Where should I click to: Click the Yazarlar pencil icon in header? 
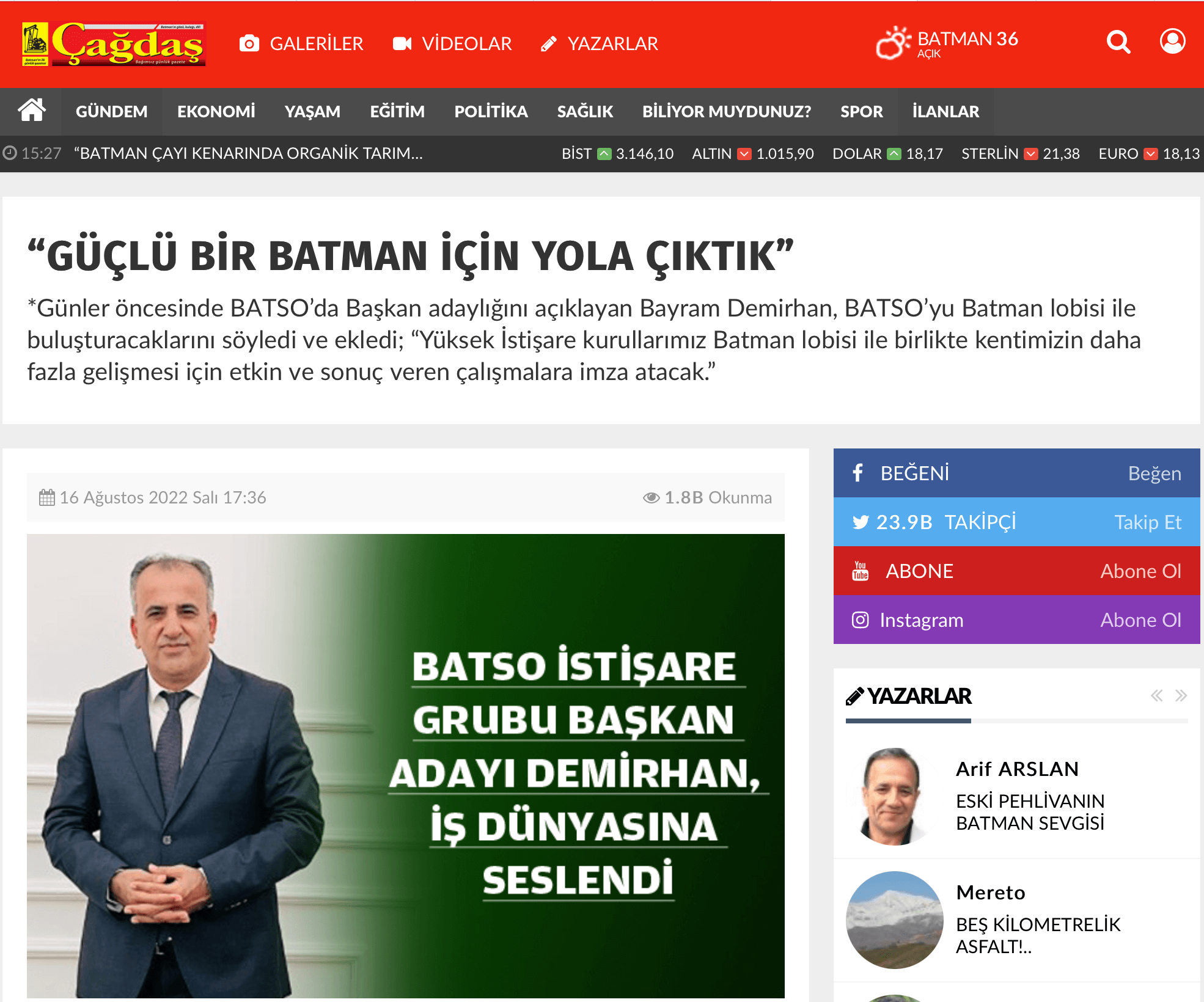tap(548, 44)
